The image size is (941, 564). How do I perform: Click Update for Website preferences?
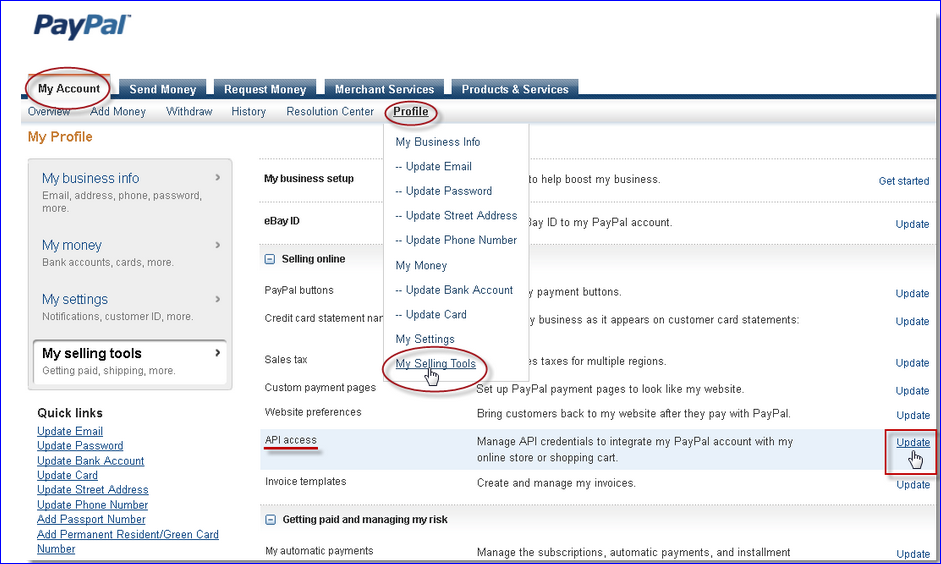pos(913,415)
